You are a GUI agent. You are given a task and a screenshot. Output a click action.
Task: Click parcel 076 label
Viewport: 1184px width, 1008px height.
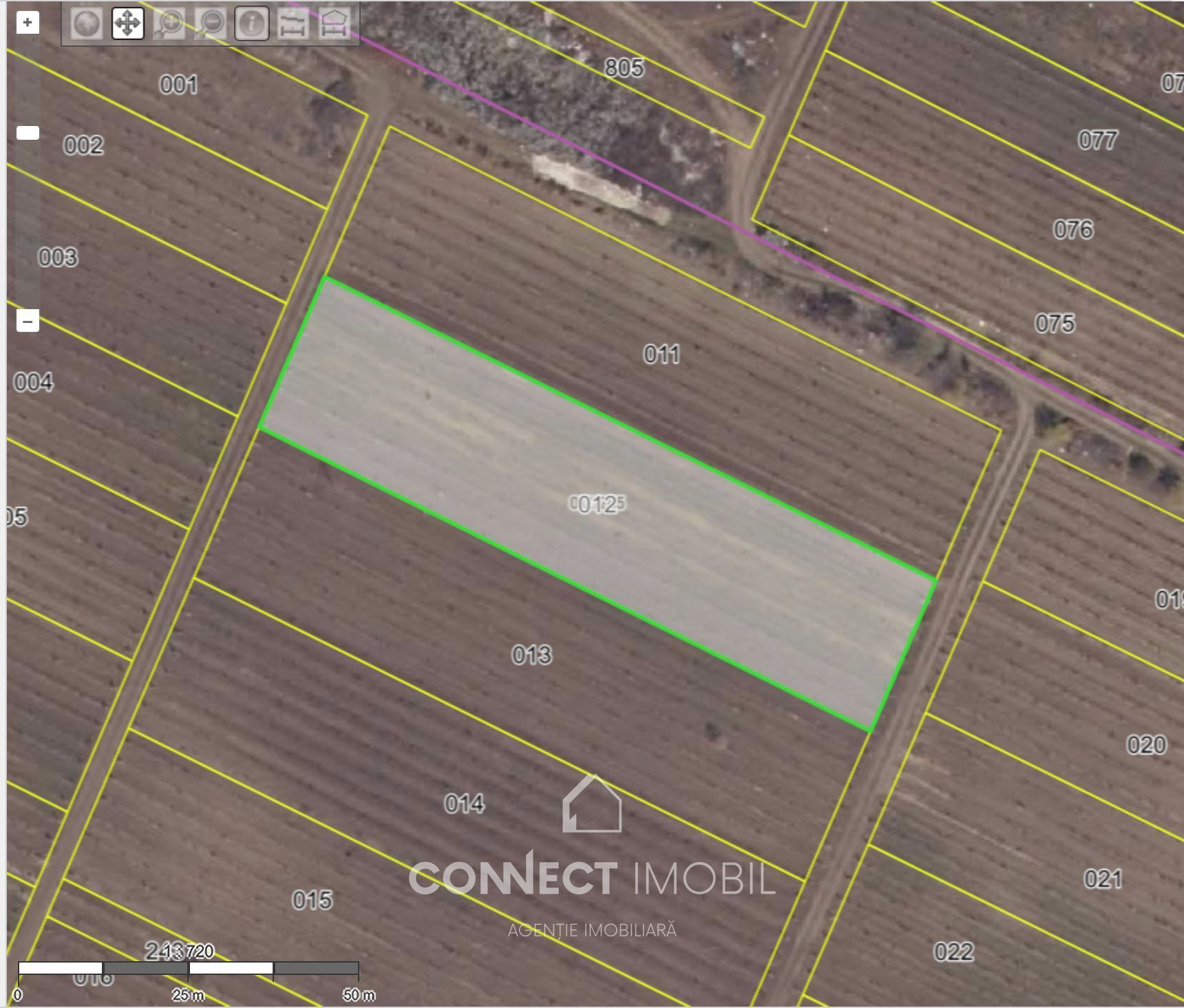point(1072,229)
